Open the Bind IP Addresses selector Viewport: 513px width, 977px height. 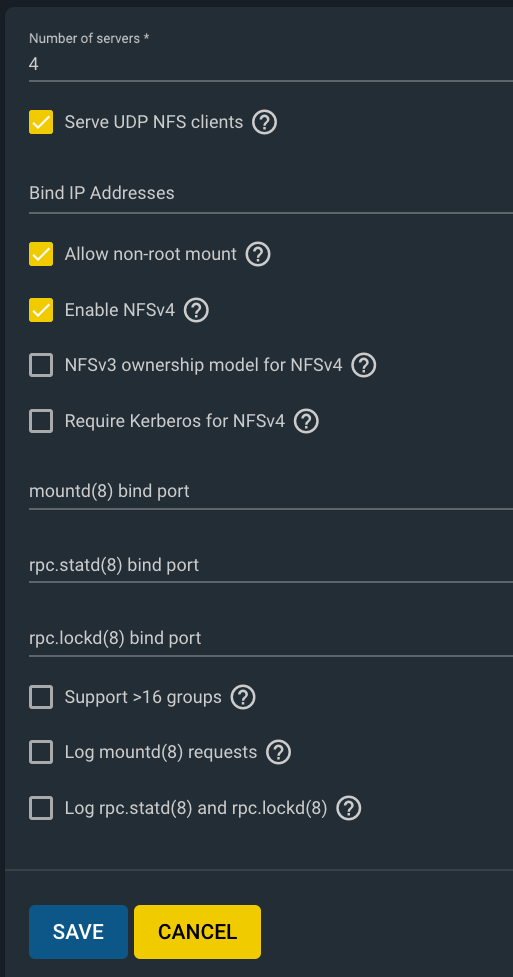[271, 193]
